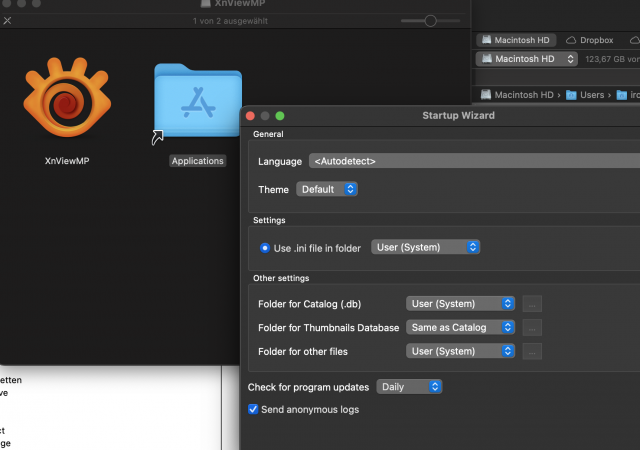This screenshot has width=640, height=450.
Task: Uncheck Send anonymous logs checkbox
Action: (x=253, y=409)
